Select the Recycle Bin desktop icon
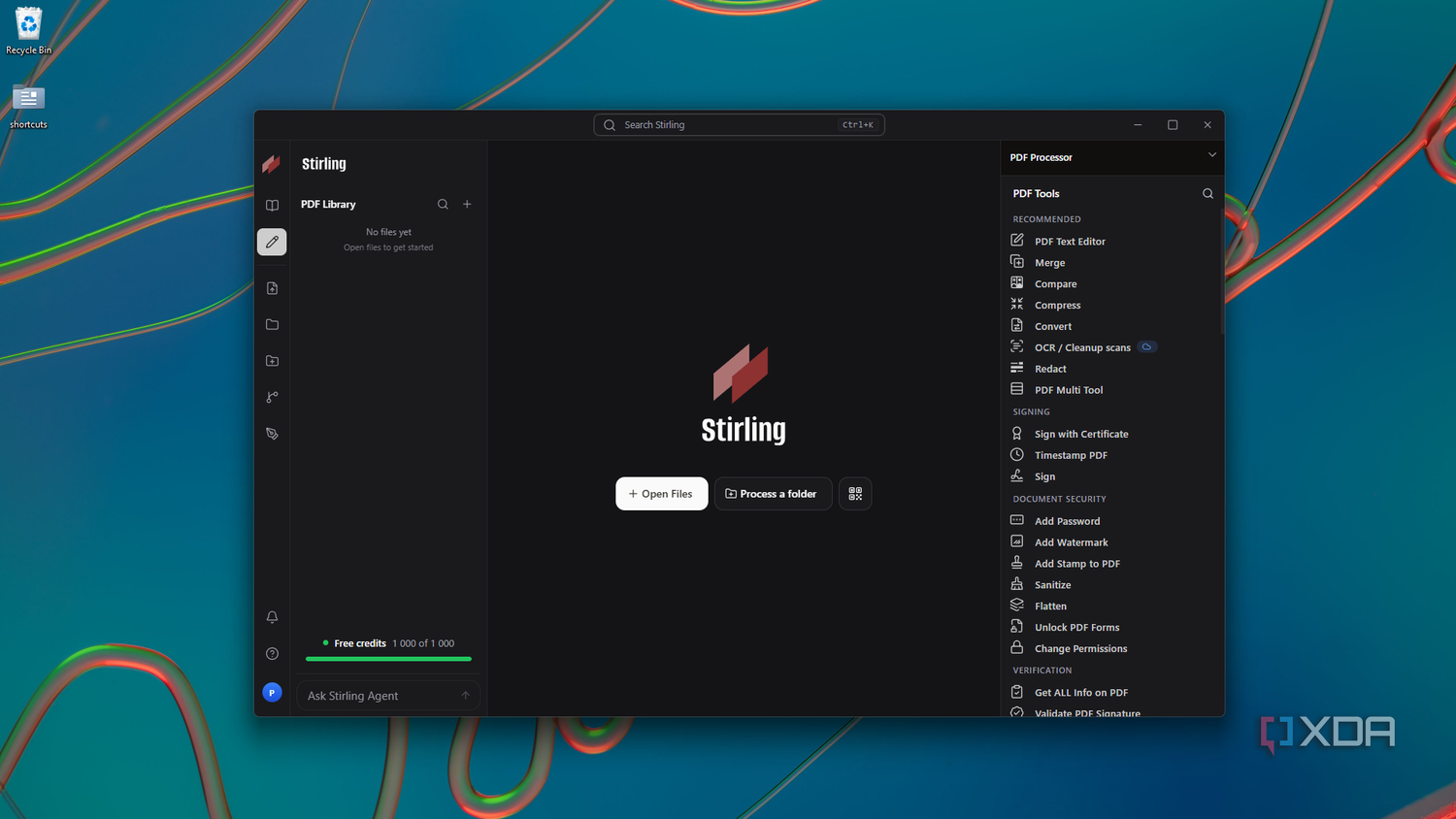 click(x=29, y=31)
